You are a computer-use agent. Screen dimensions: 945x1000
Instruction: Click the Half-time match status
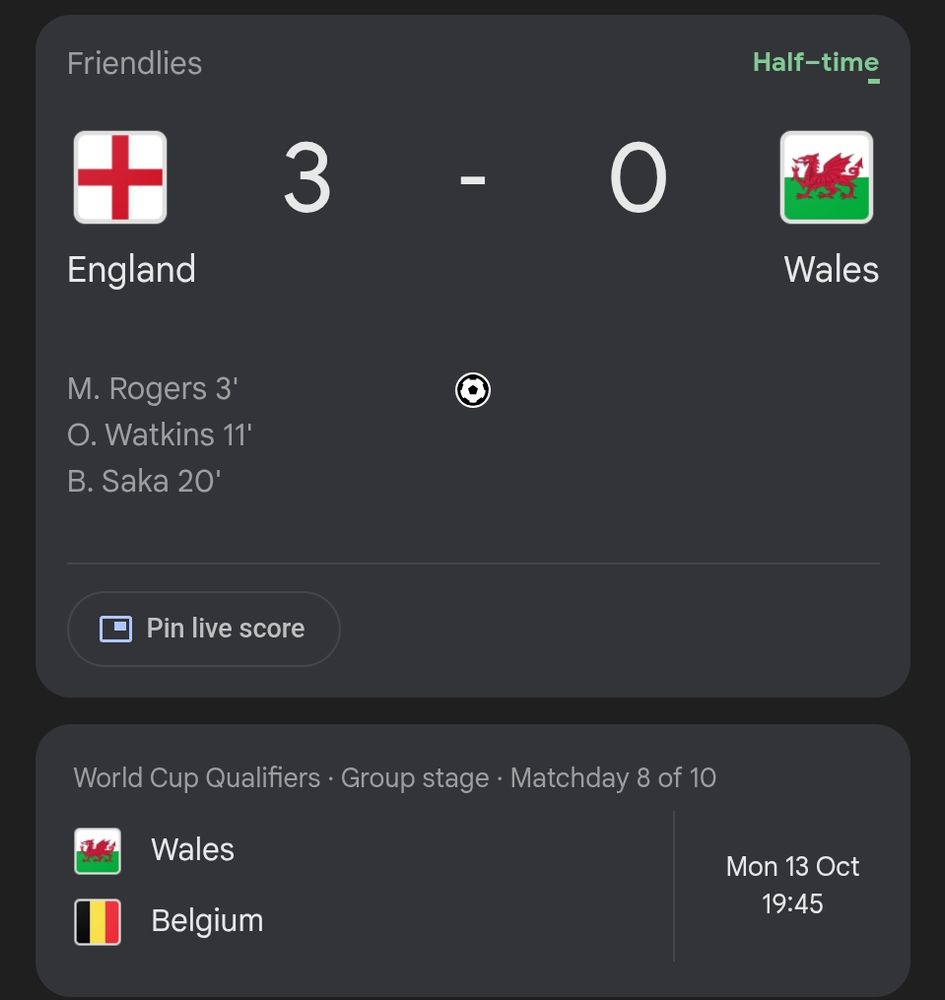(x=815, y=62)
